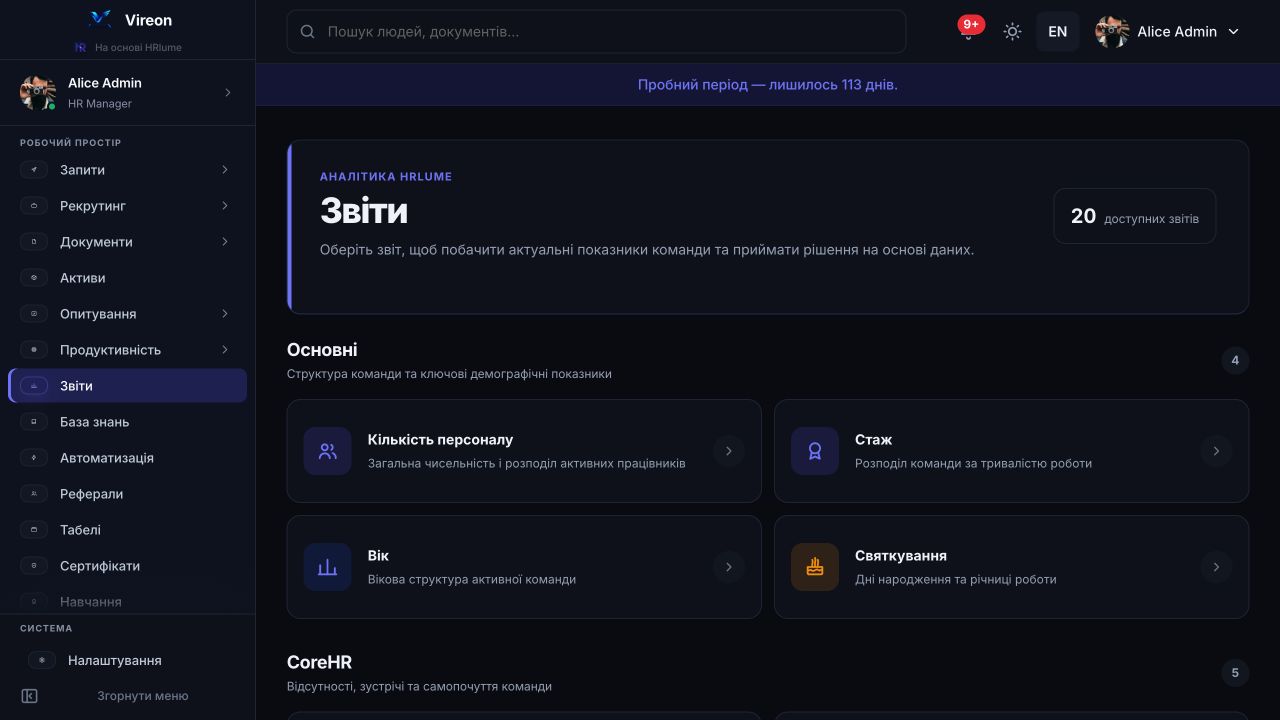Open Alice Admin account dropdown in header

1167,32
